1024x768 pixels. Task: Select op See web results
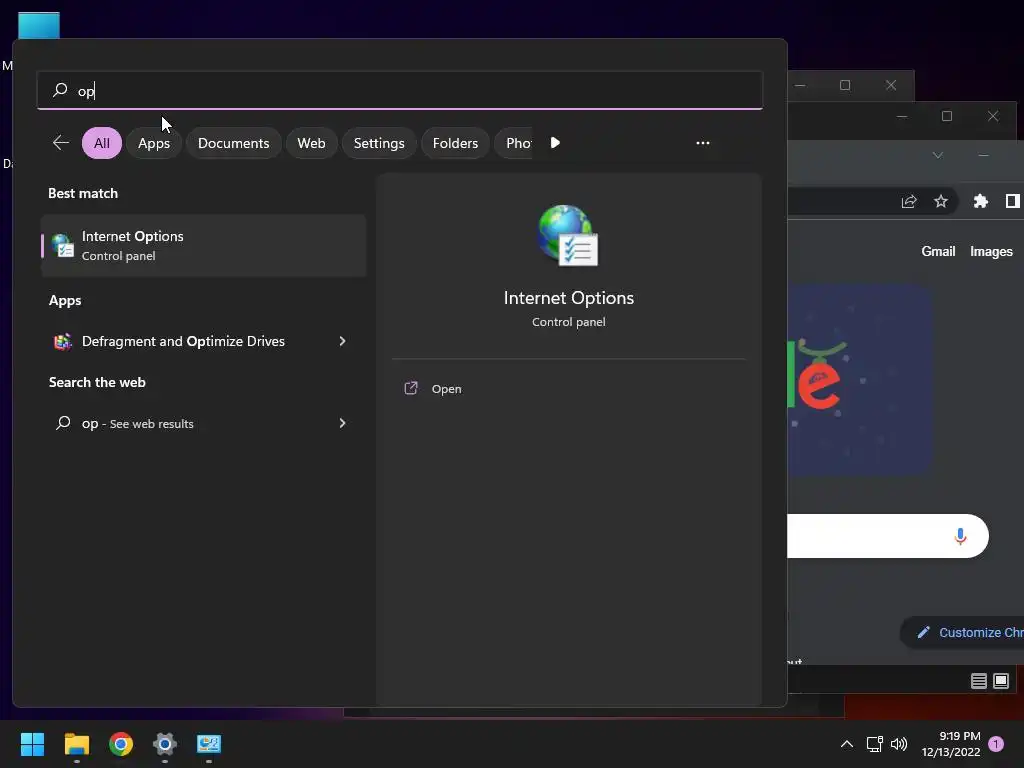(x=203, y=423)
